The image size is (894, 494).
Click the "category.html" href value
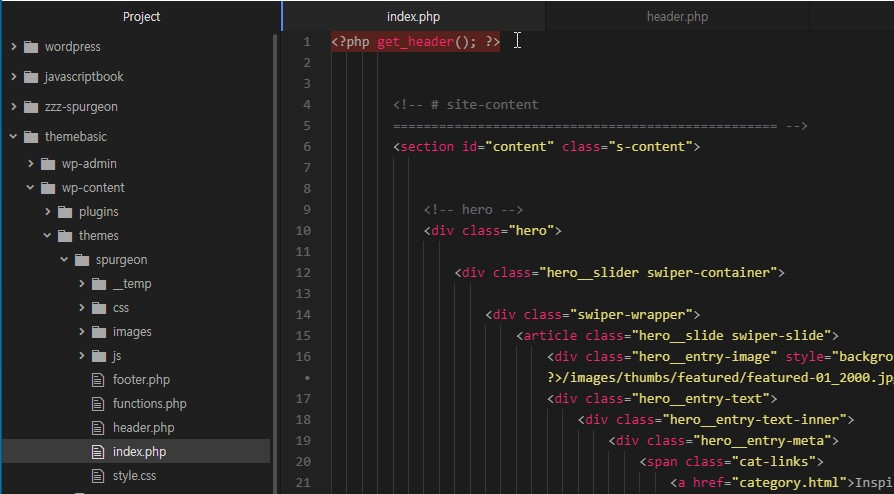tap(793, 483)
